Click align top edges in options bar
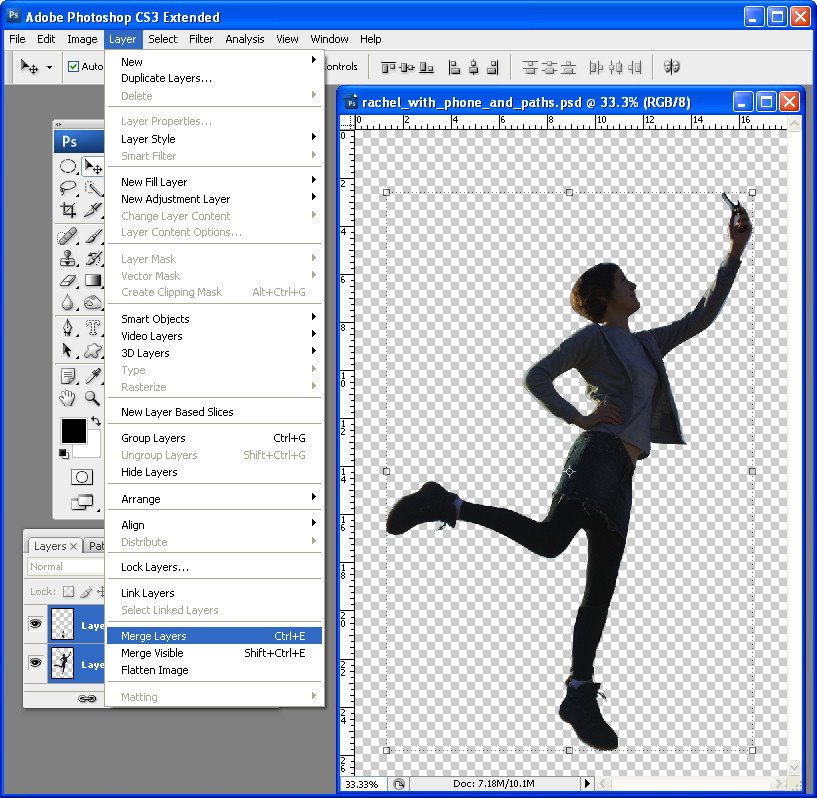 click(x=388, y=67)
